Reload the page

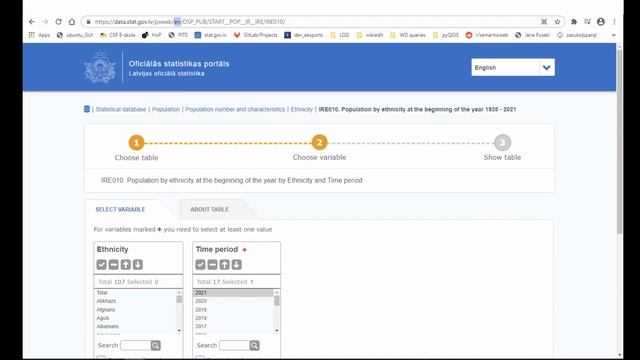pyautogui.click(x=58, y=22)
